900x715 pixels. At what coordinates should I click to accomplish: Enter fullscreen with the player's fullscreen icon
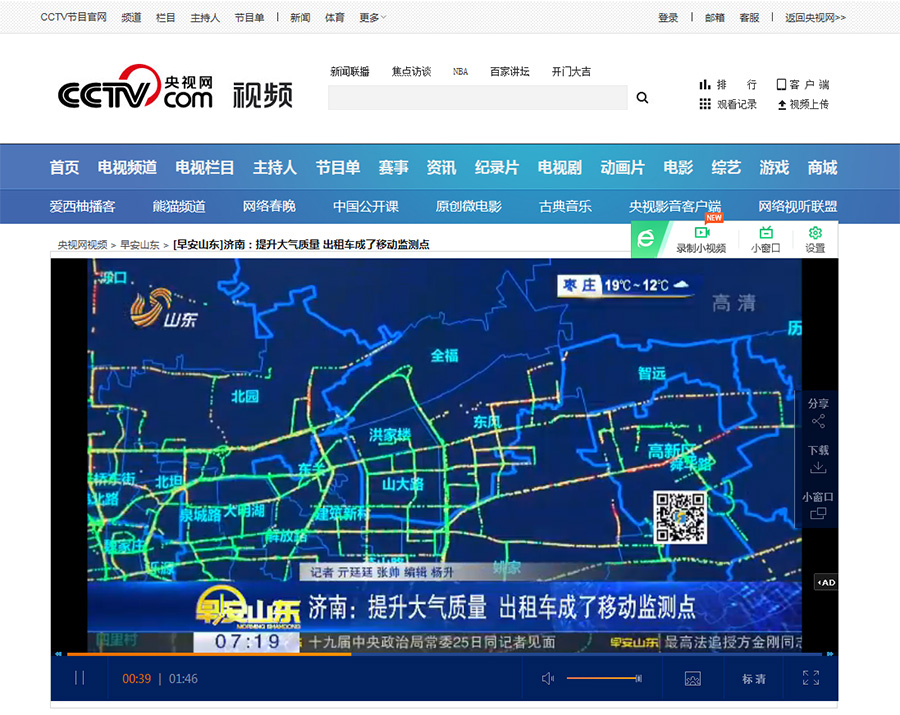pyautogui.click(x=811, y=678)
